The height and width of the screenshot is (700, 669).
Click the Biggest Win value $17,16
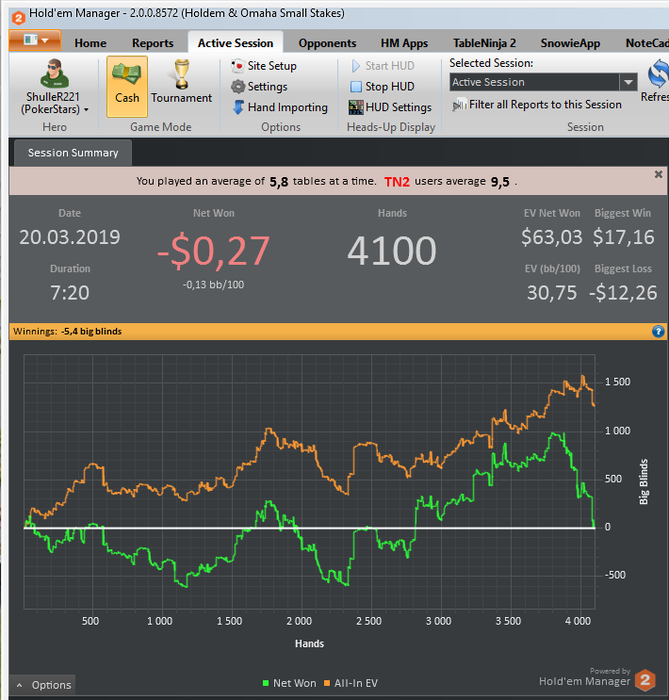(623, 237)
